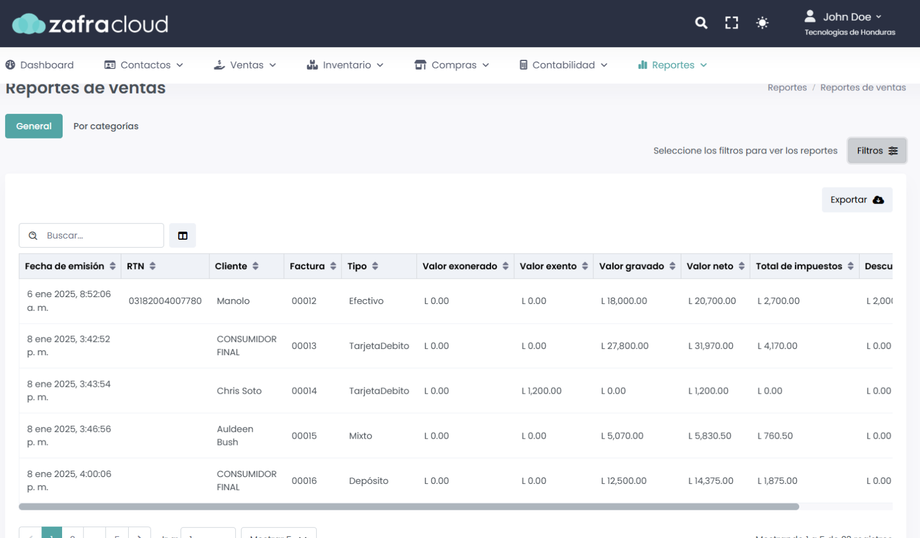920x538 pixels.
Task: Toggle fullscreen mode icon
Action: point(732,23)
